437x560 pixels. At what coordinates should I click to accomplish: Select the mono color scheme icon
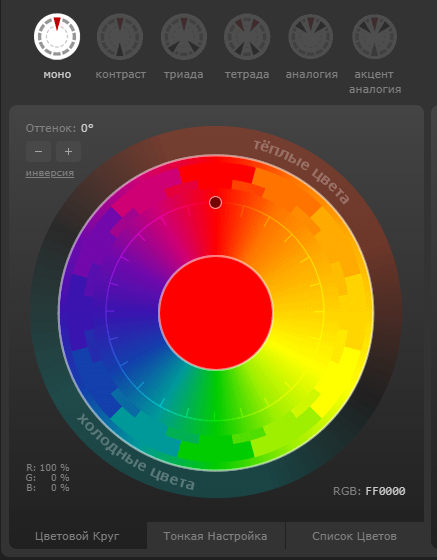57,36
